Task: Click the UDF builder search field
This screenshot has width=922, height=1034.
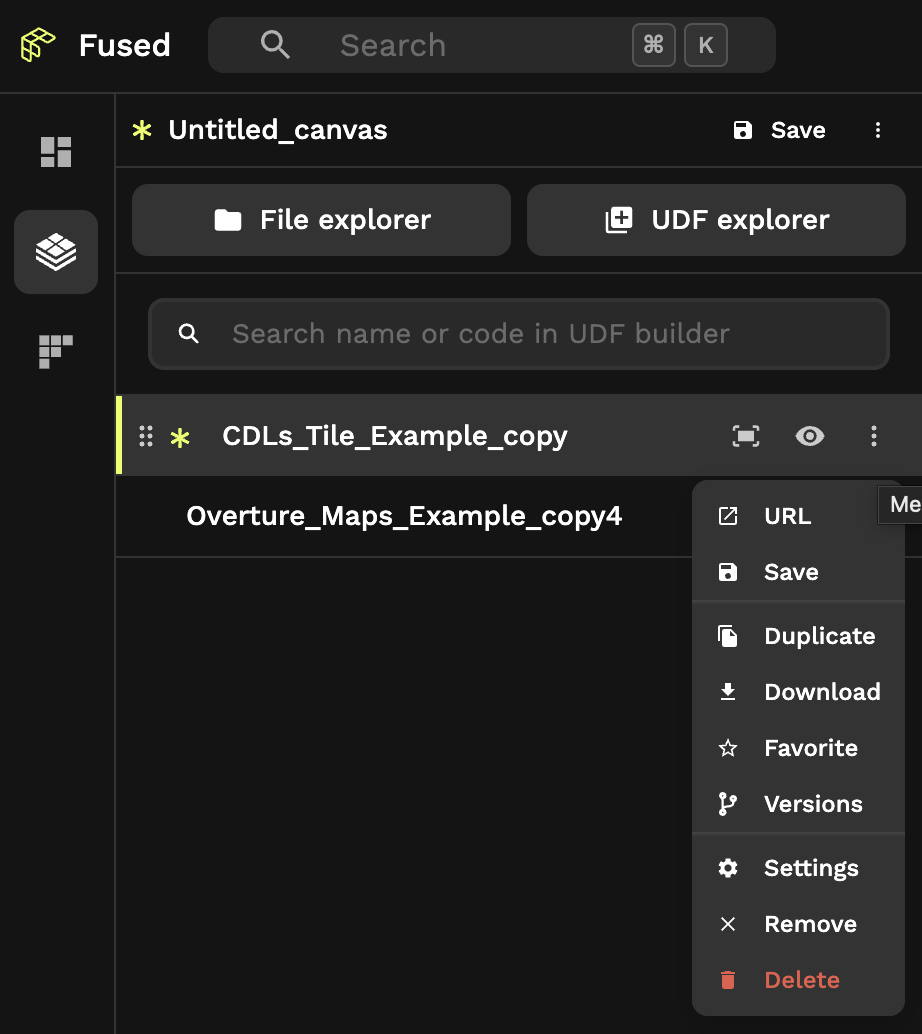Action: click(540, 334)
